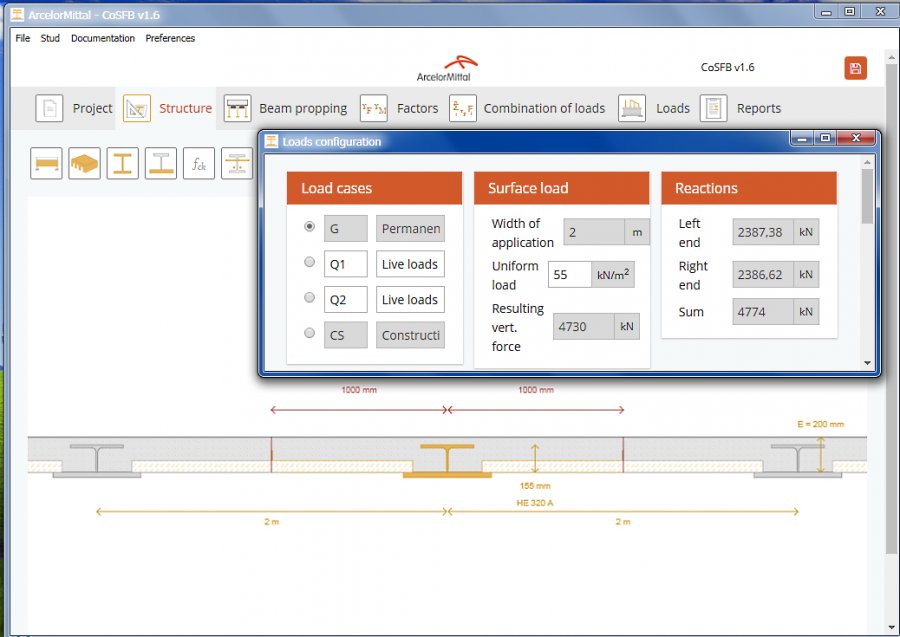Open the Factors icon
The width and height of the screenshot is (900, 637).
[374, 108]
